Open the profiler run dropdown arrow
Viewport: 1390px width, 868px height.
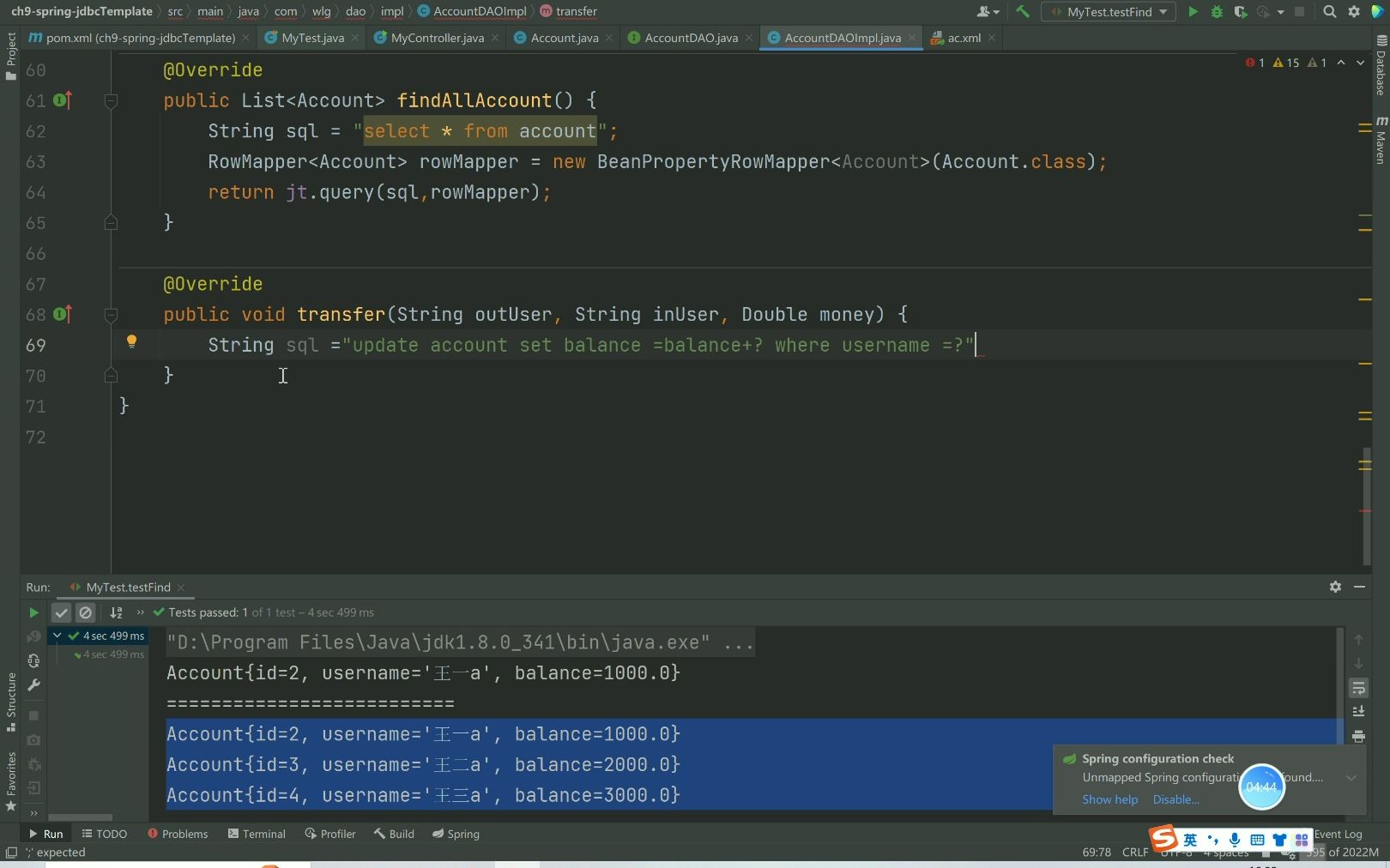click(x=1280, y=12)
